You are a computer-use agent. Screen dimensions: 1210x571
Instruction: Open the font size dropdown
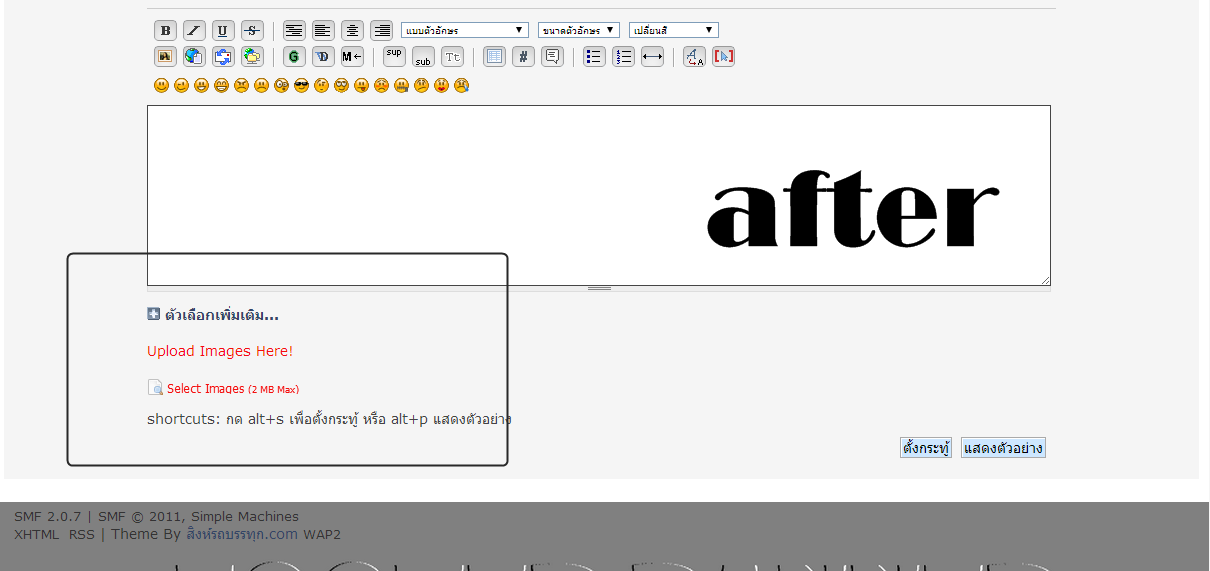coord(578,30)
